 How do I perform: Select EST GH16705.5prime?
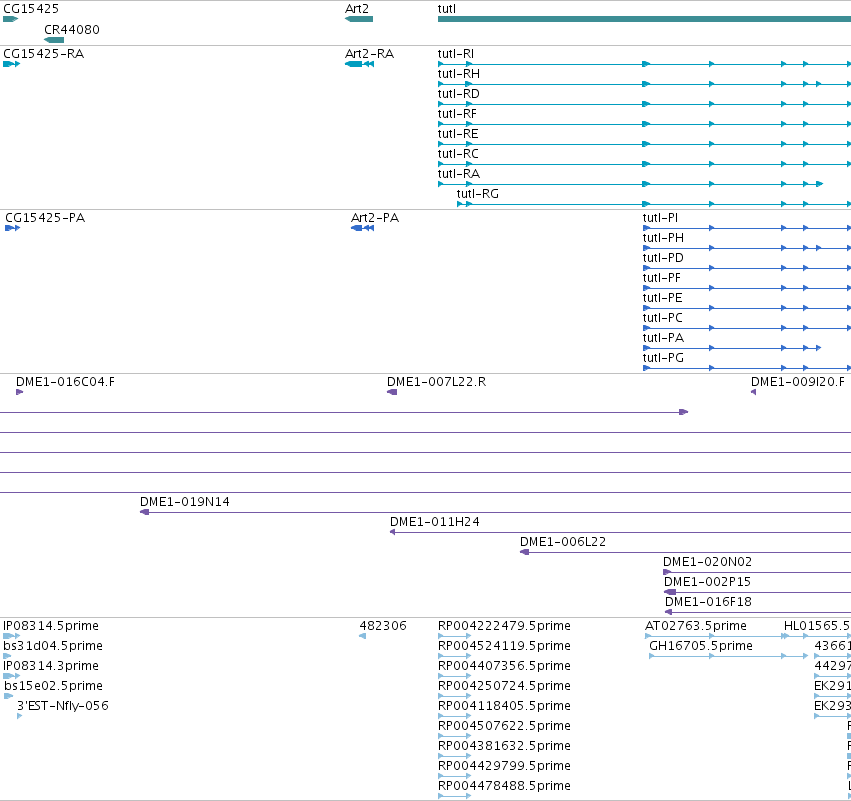pos(701,646)
